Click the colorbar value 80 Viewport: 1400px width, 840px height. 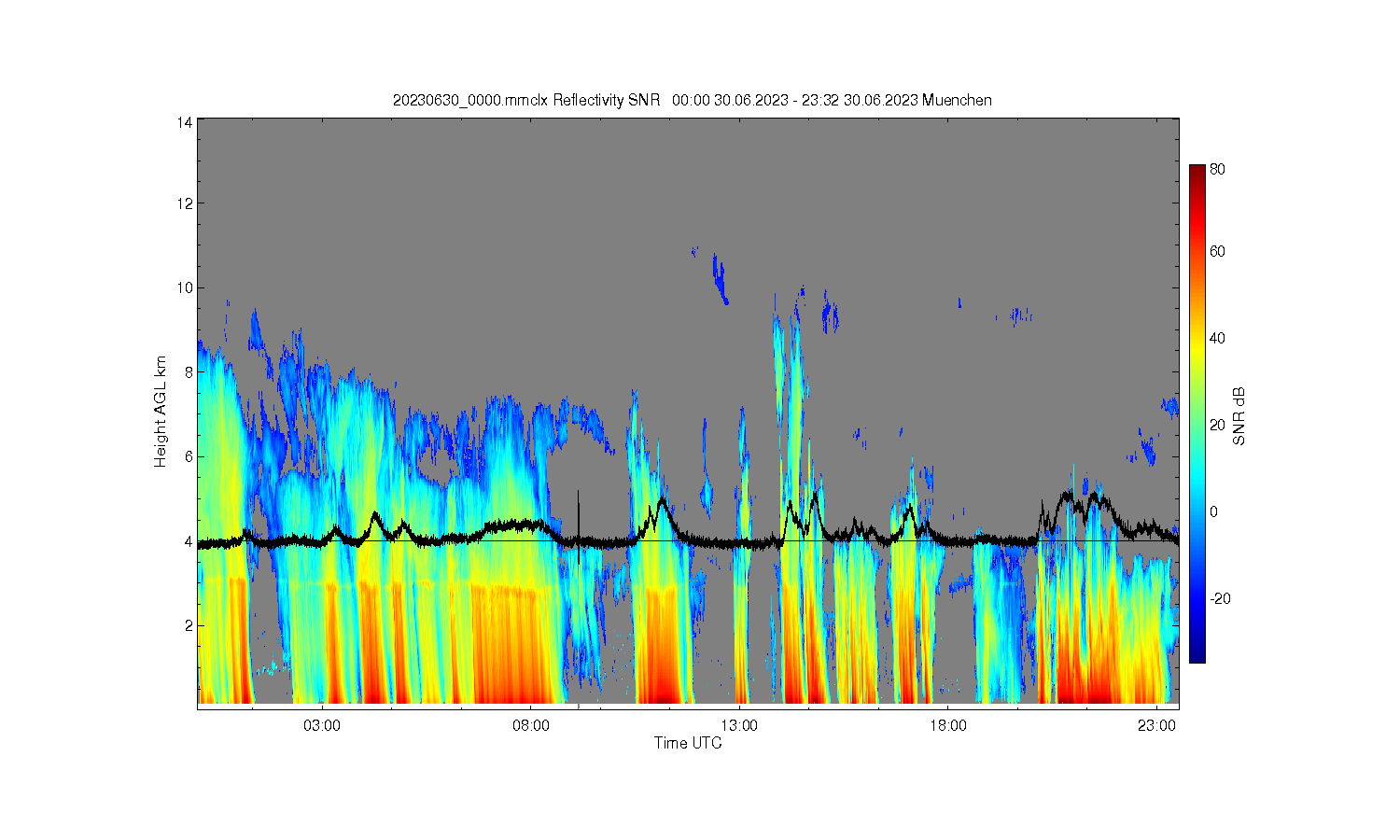[1218, 170]
